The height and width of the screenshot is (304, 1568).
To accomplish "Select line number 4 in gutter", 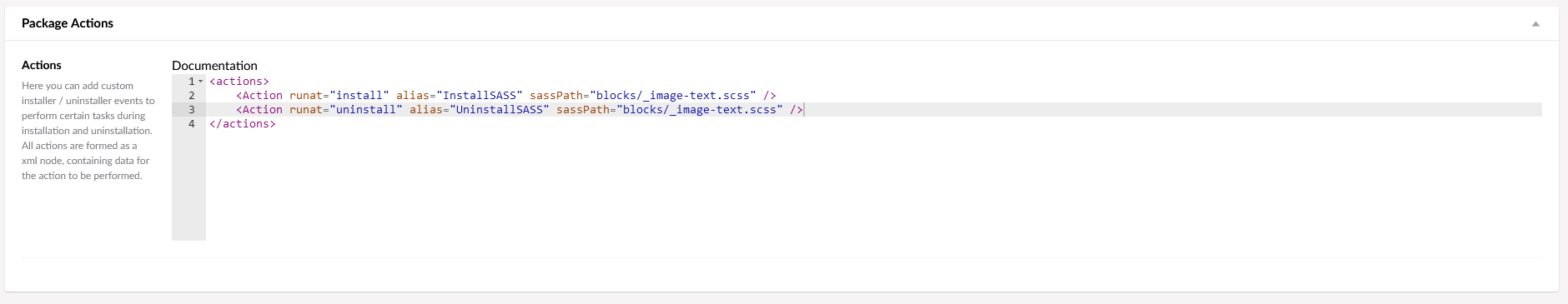I will tap(192, 124).
